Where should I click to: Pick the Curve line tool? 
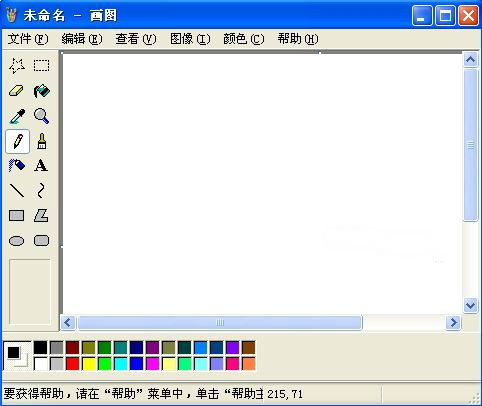click(42, 191)
